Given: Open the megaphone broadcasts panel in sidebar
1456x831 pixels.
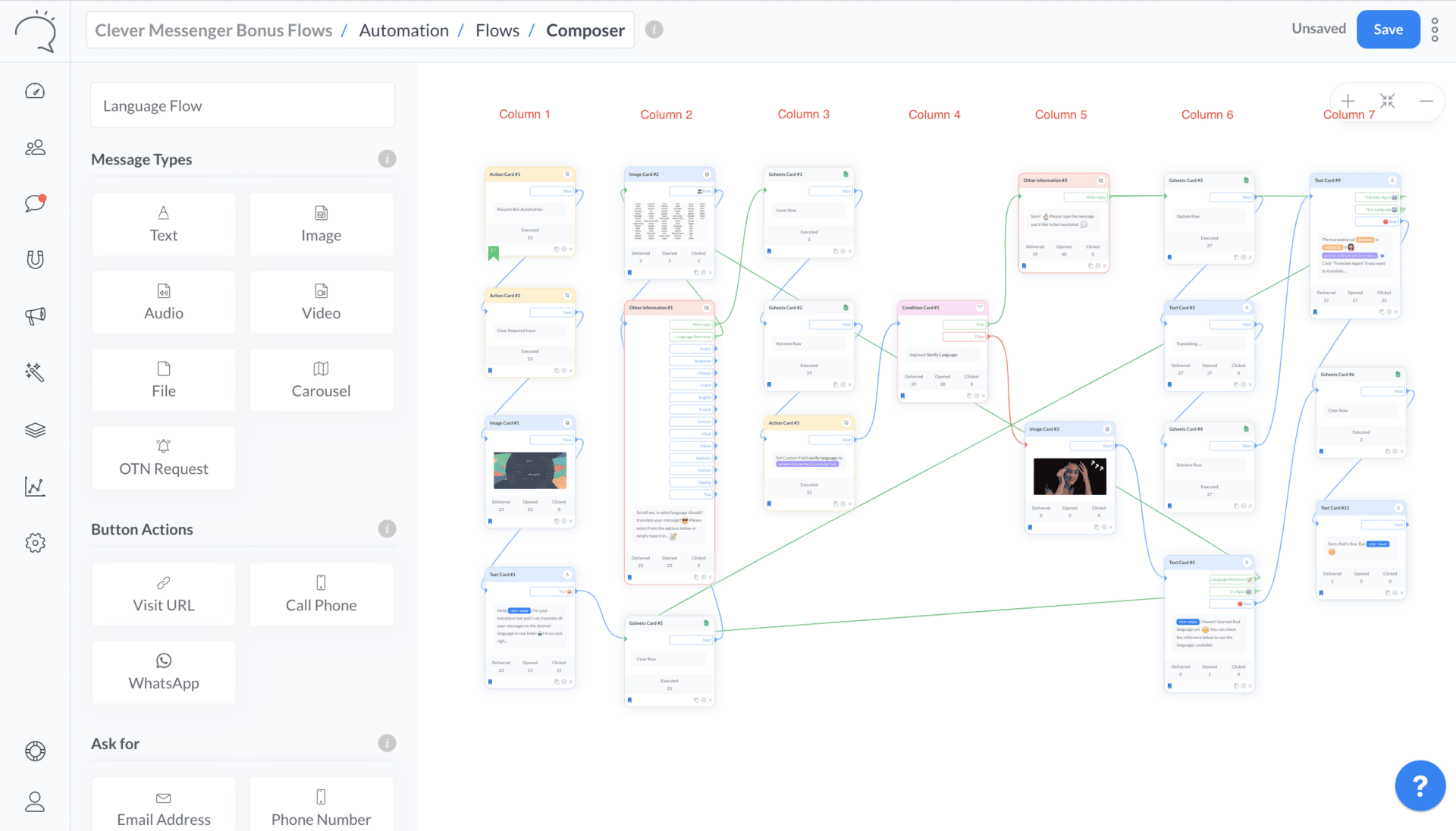Looking at the screenshot, I should point(35,316).
